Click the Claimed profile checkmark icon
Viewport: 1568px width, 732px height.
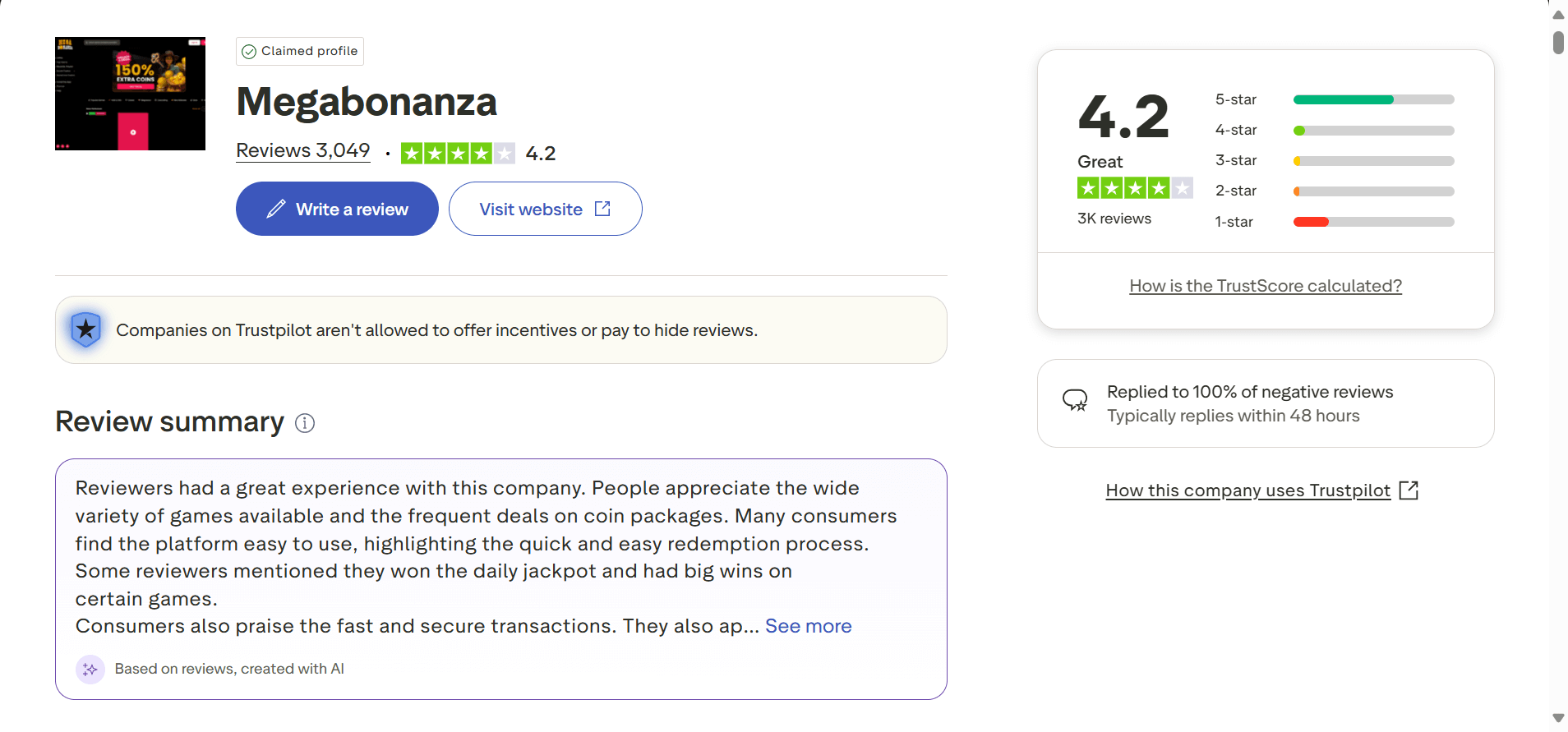point(249,52)
